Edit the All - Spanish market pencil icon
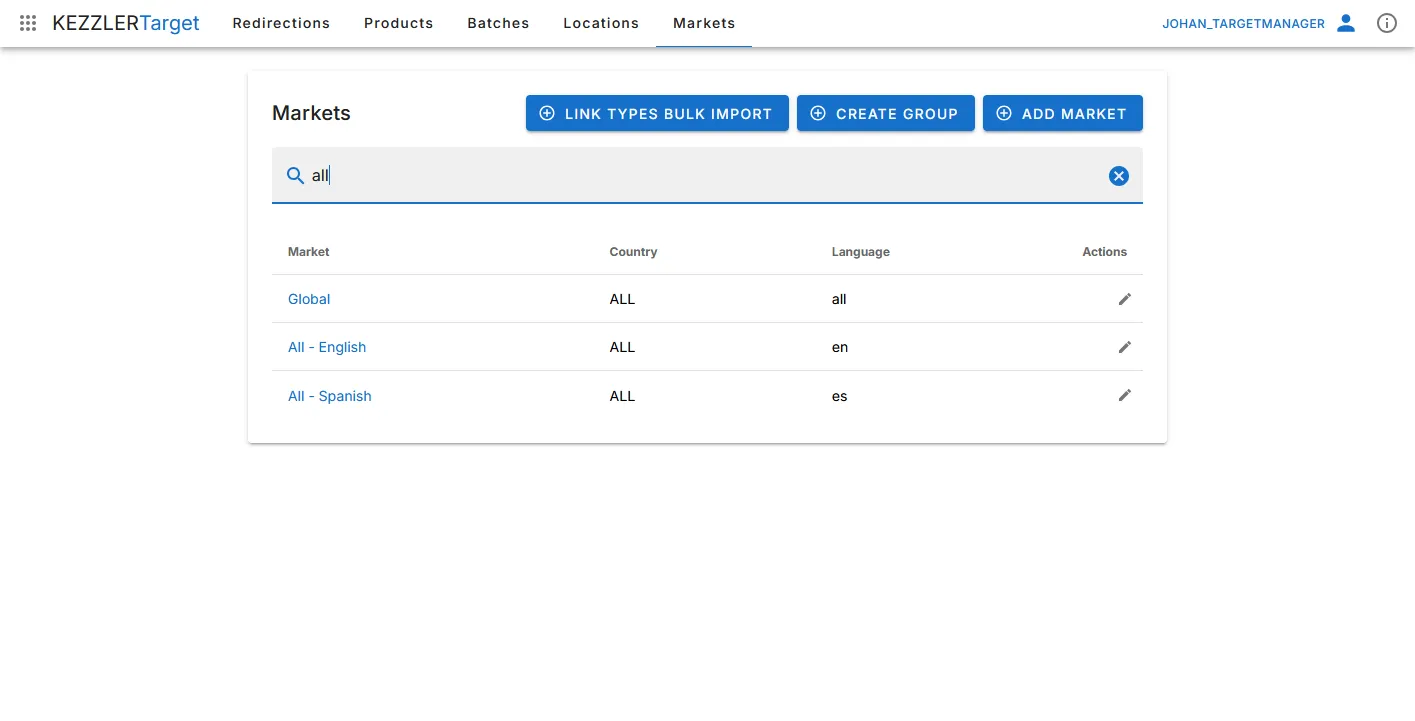 click(1124, 395)
